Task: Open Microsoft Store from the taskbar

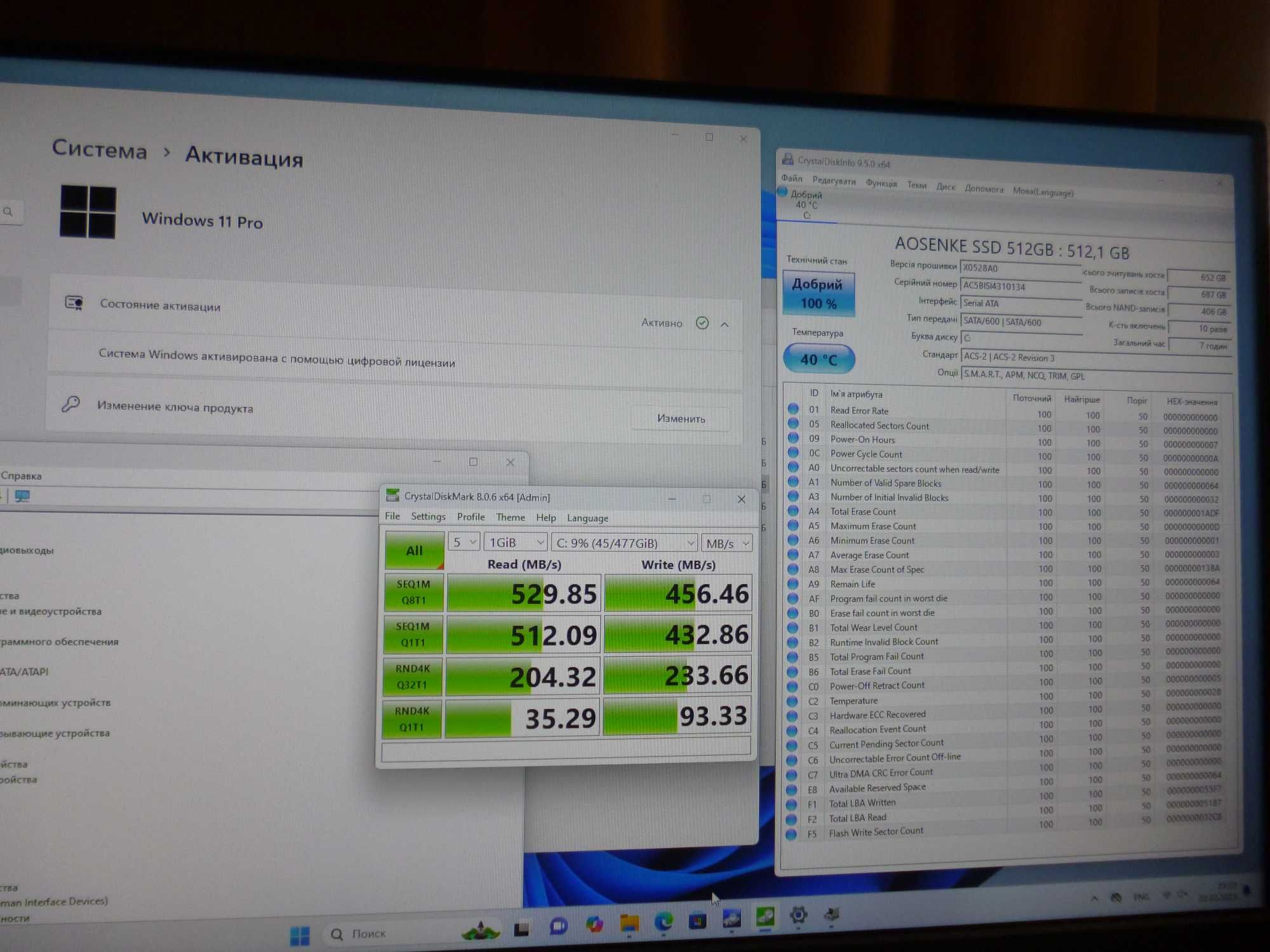Action: 697,920
